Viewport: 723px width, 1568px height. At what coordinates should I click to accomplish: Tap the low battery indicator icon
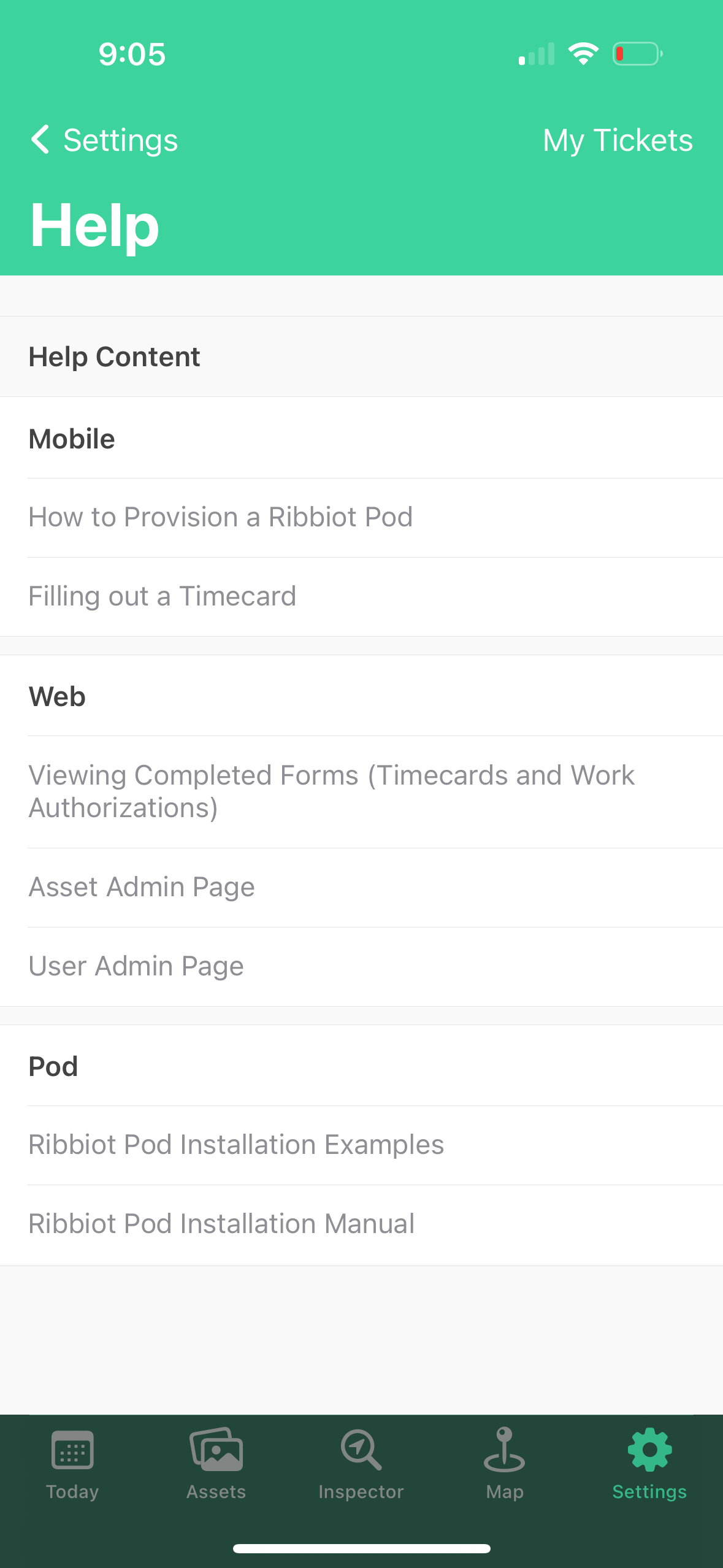[638, 54]
